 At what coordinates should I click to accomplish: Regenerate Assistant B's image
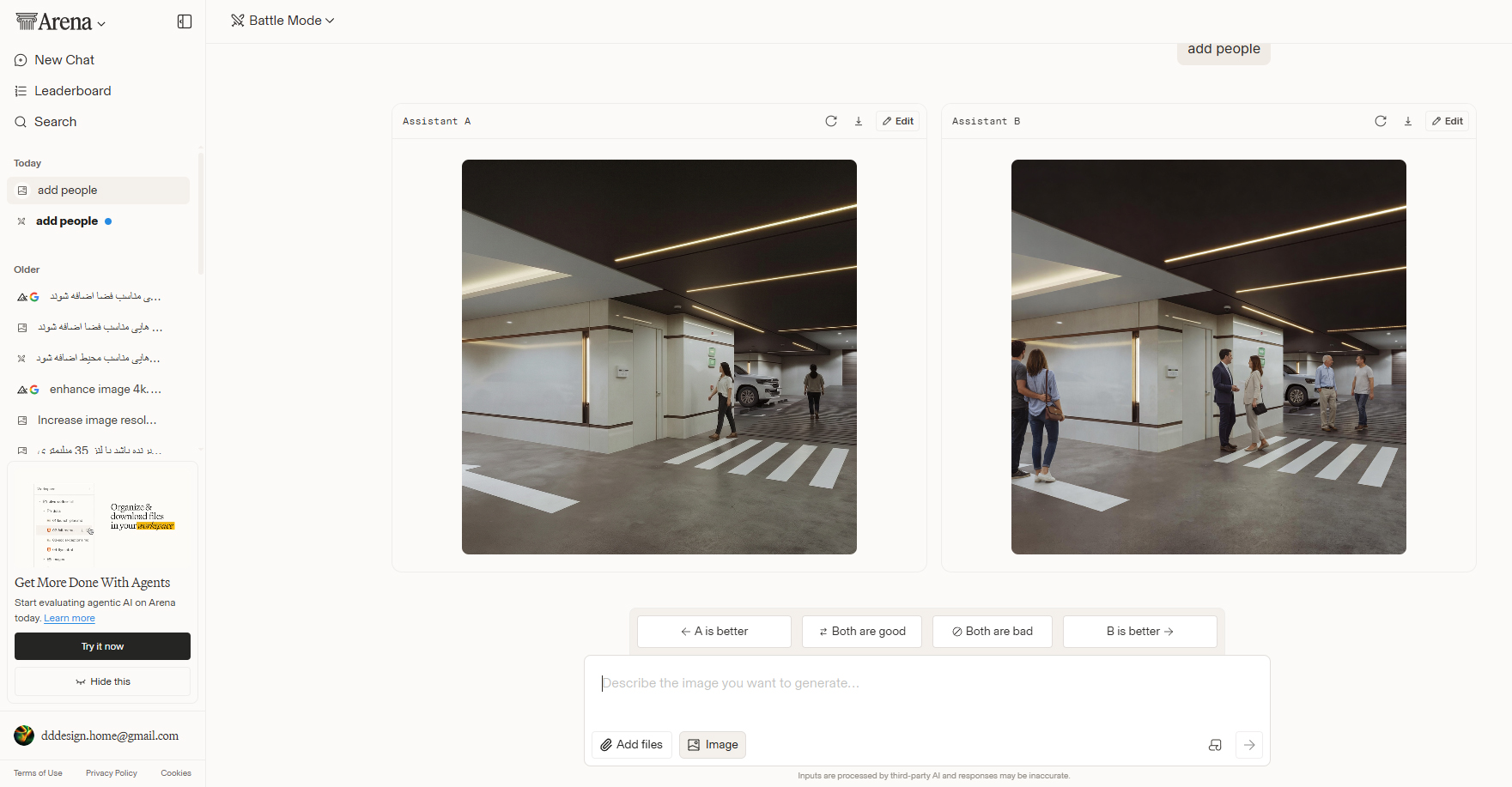pyautogui.click(x=1381, y=121)
